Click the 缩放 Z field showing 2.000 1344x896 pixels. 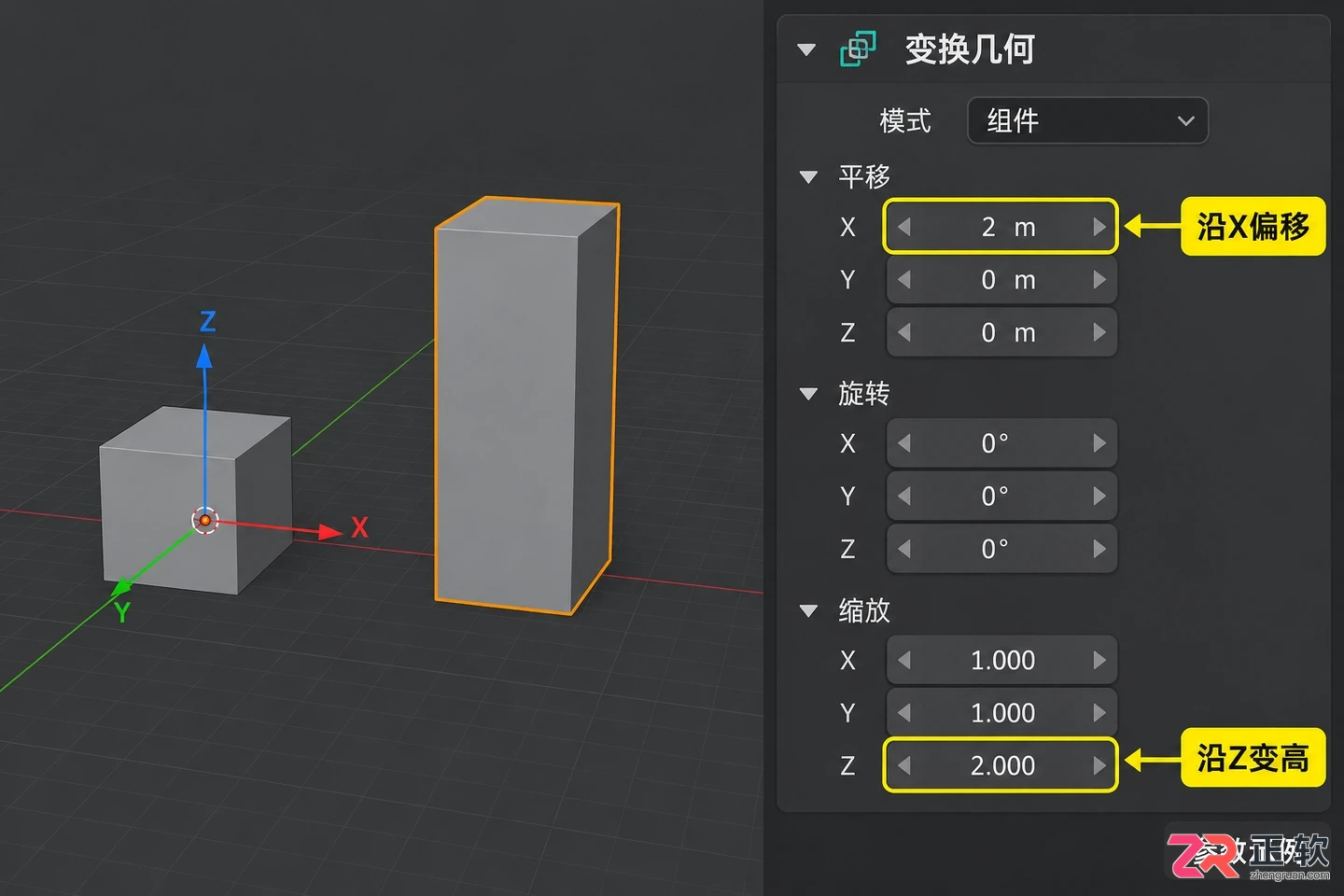(1001, 765)
